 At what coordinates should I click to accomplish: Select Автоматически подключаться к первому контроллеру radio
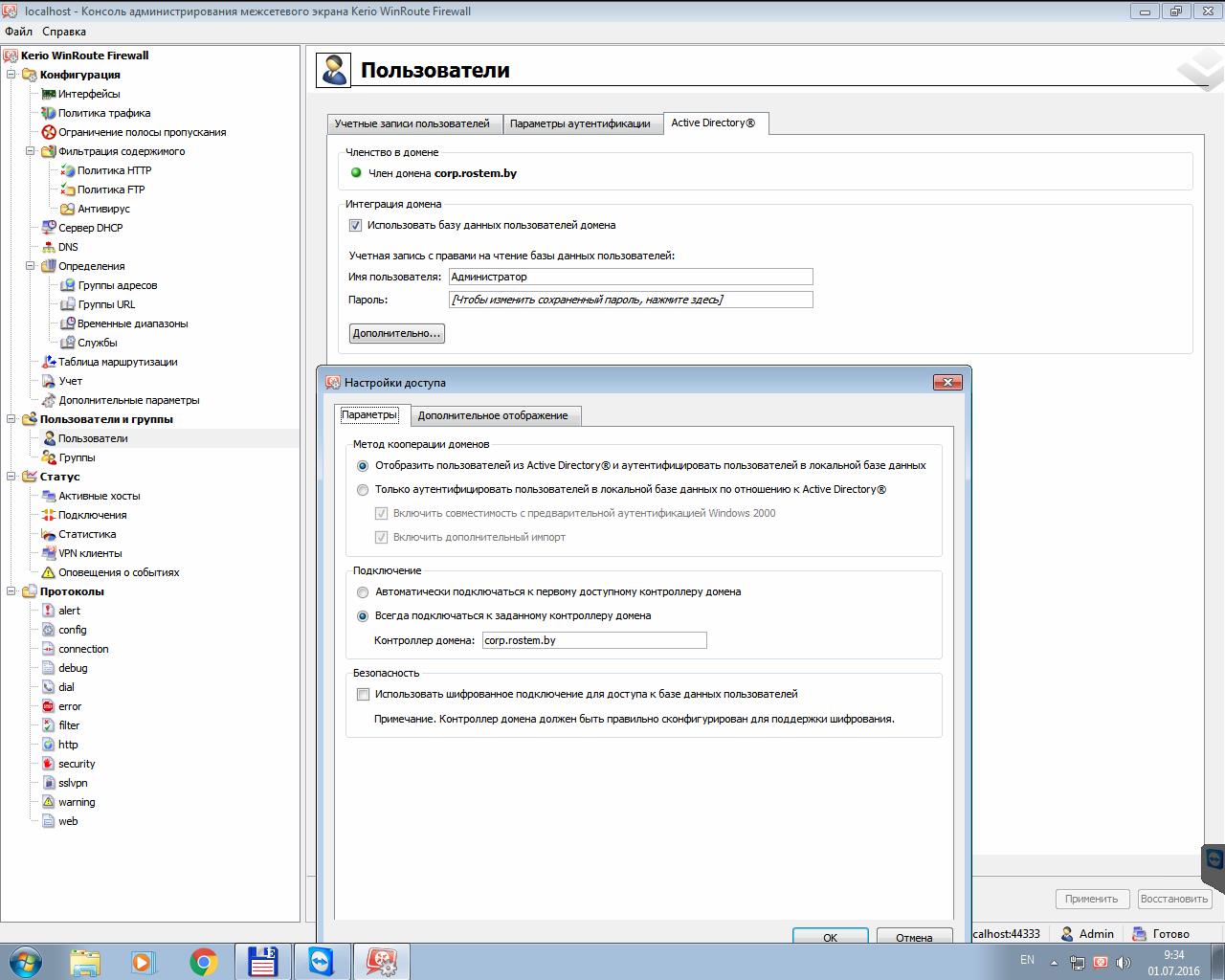click(x=363, y=592)
